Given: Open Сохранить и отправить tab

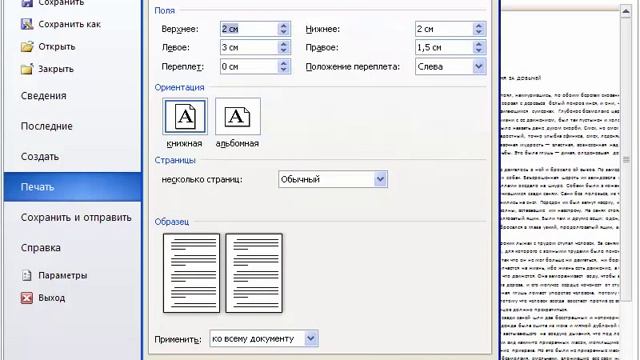Looking at the screenshot, I should (76, 218).
